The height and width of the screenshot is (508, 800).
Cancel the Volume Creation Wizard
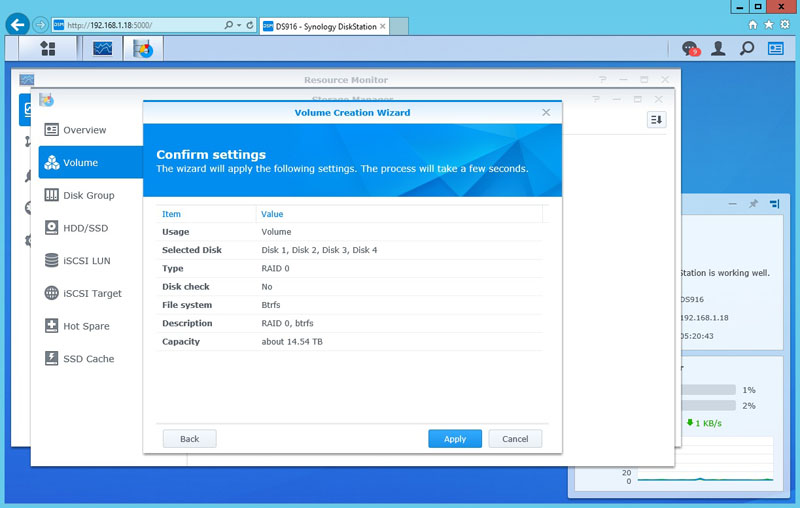point(515,439)
